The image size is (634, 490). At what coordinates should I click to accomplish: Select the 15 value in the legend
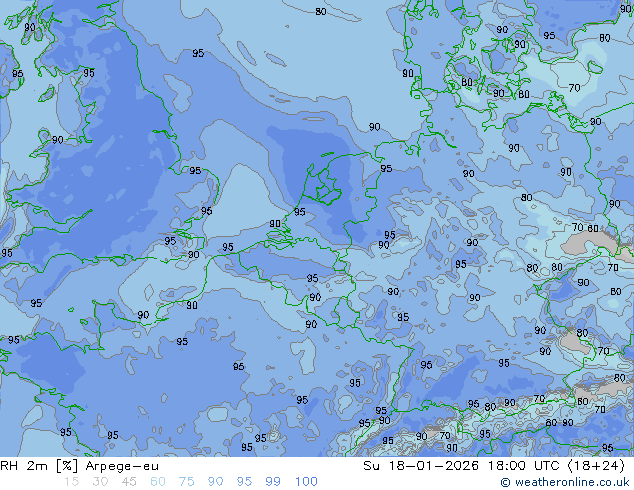click(x=71, y=482)
